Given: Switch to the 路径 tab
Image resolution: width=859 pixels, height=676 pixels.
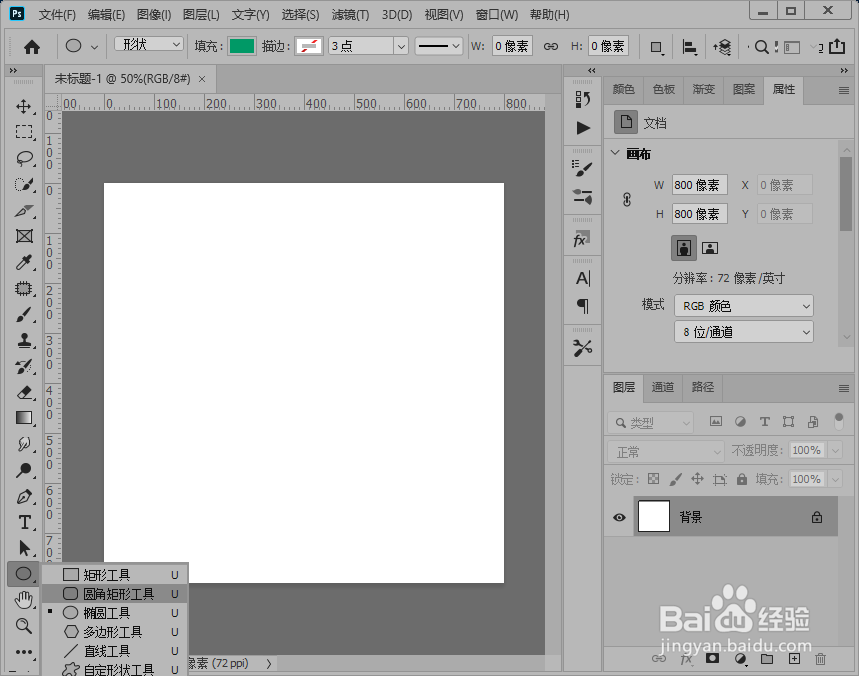Looking at the screenshot, I should 702,387.
